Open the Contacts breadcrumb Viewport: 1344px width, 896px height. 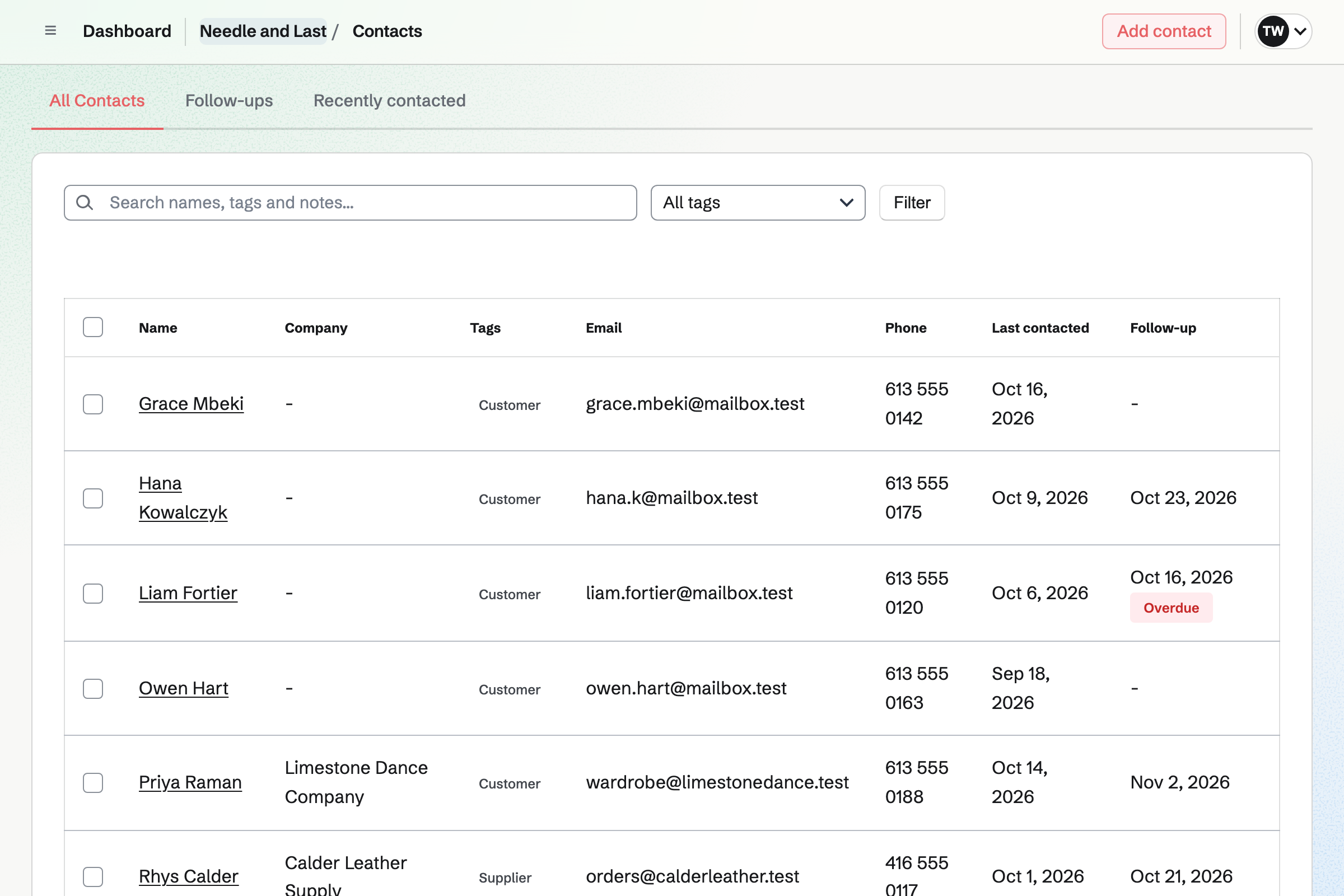click(387, 31)
